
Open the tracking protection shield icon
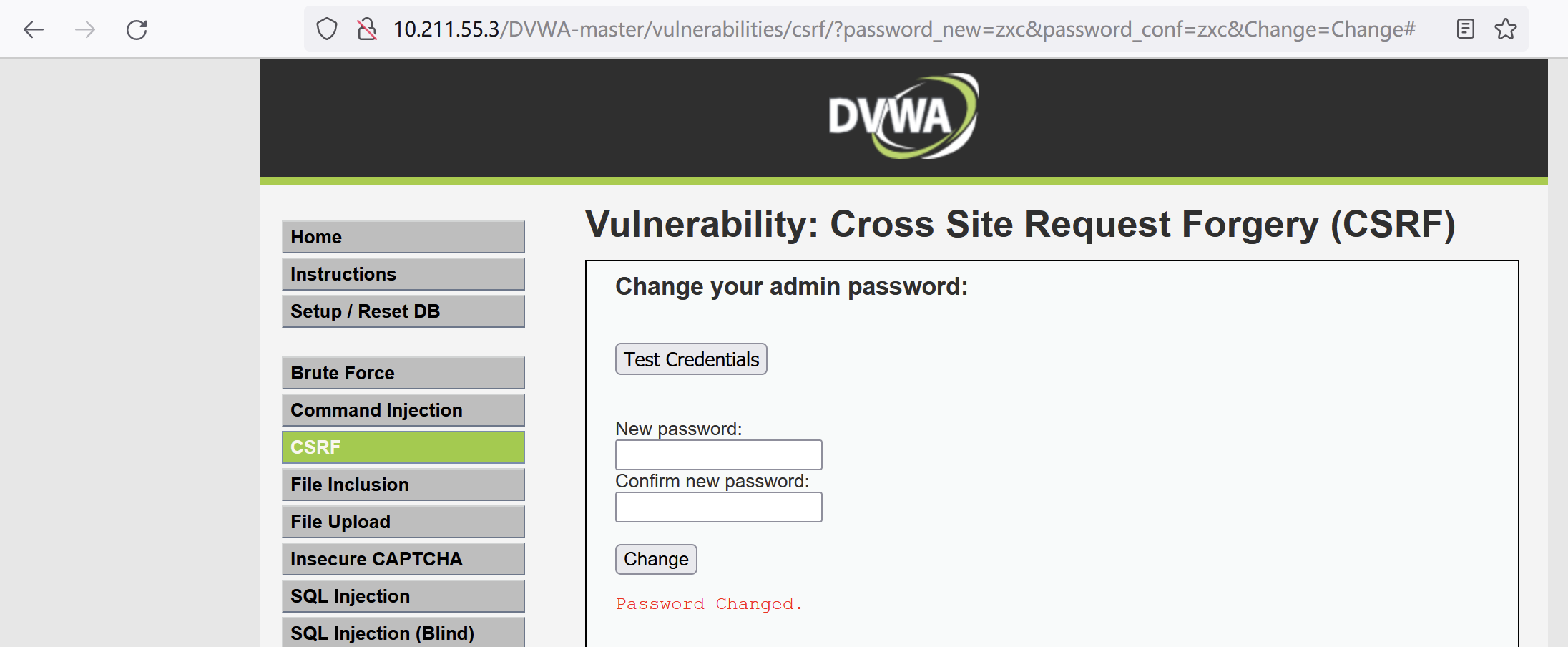pyautogui.click(x=326, y=29)
